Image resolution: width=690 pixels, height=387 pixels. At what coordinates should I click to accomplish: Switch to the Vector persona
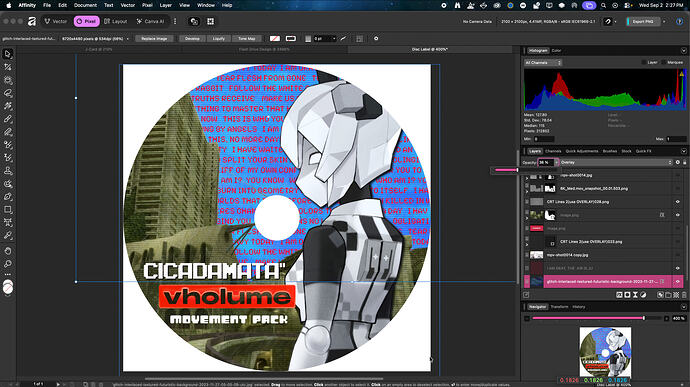coord(55,21)
